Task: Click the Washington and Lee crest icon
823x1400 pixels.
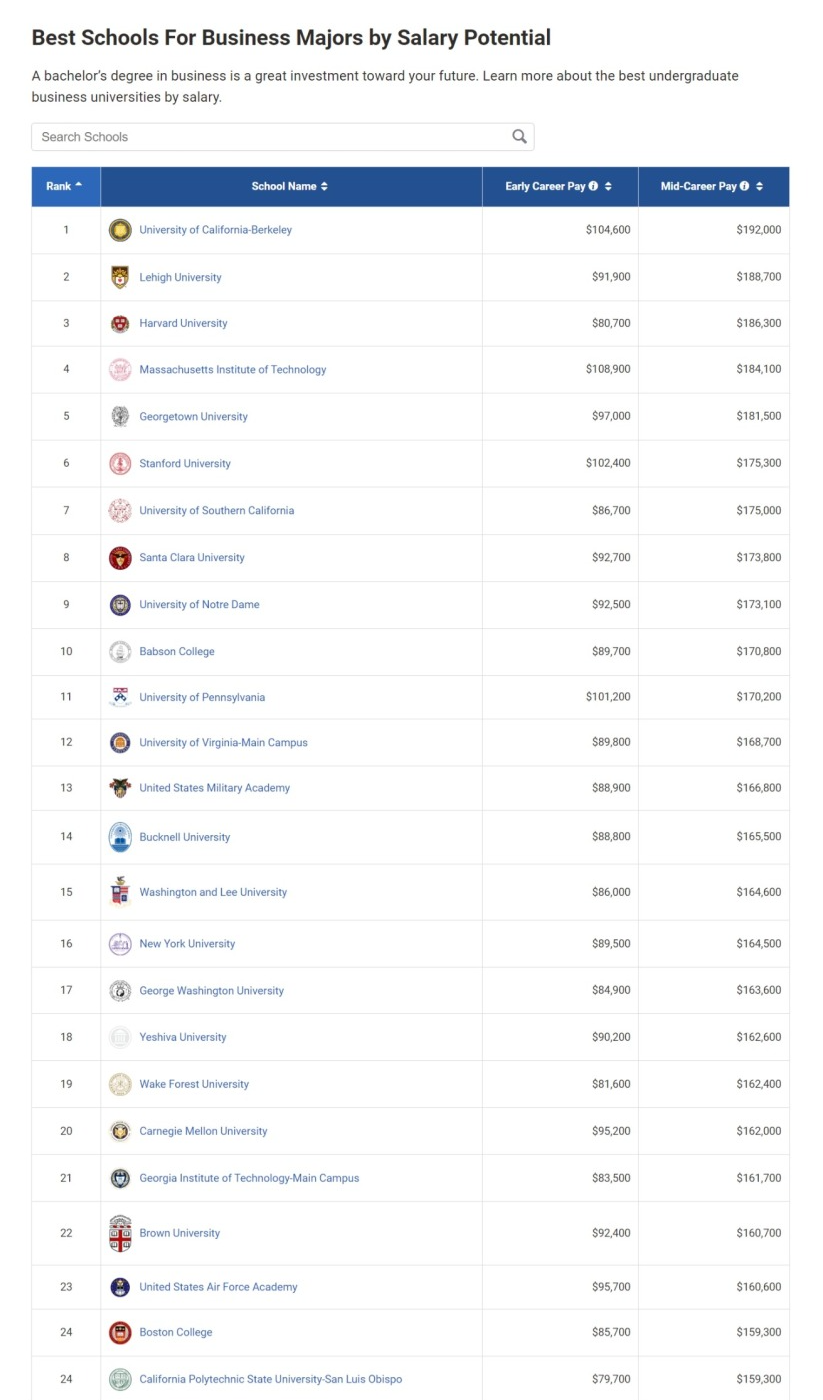Action: click(120, 892)
